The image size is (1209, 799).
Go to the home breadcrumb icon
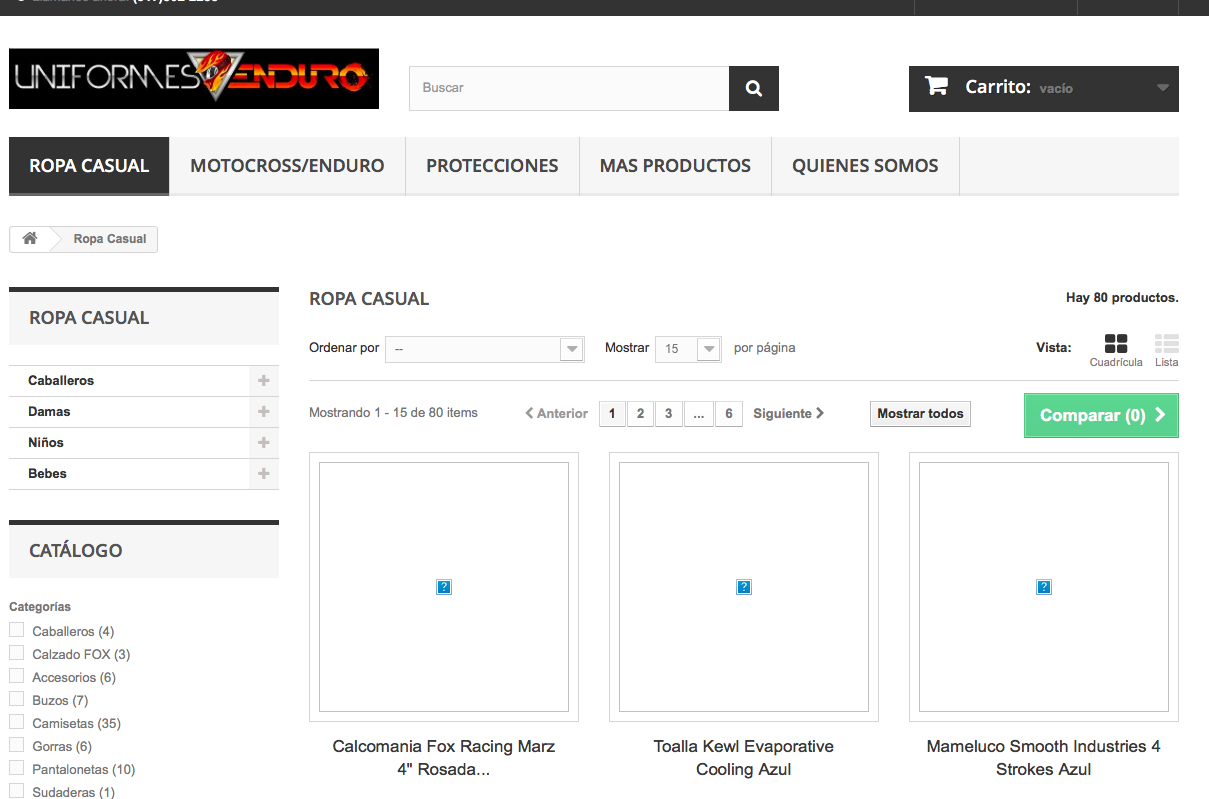tap(30, 239)
